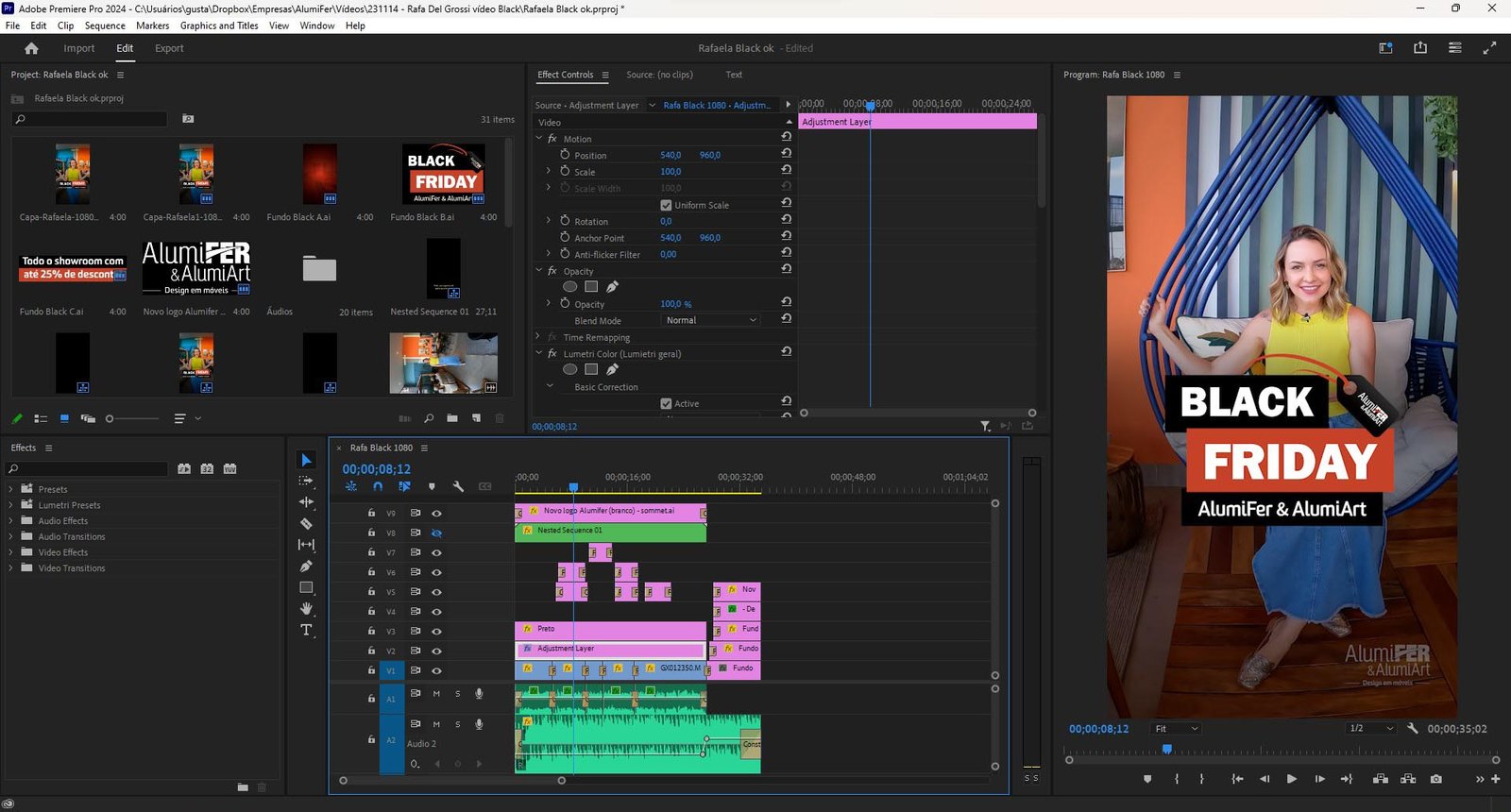Open zoom level Fit dropdown
This screenshot has height=812, width=1511.
[x=1177, y=728]
